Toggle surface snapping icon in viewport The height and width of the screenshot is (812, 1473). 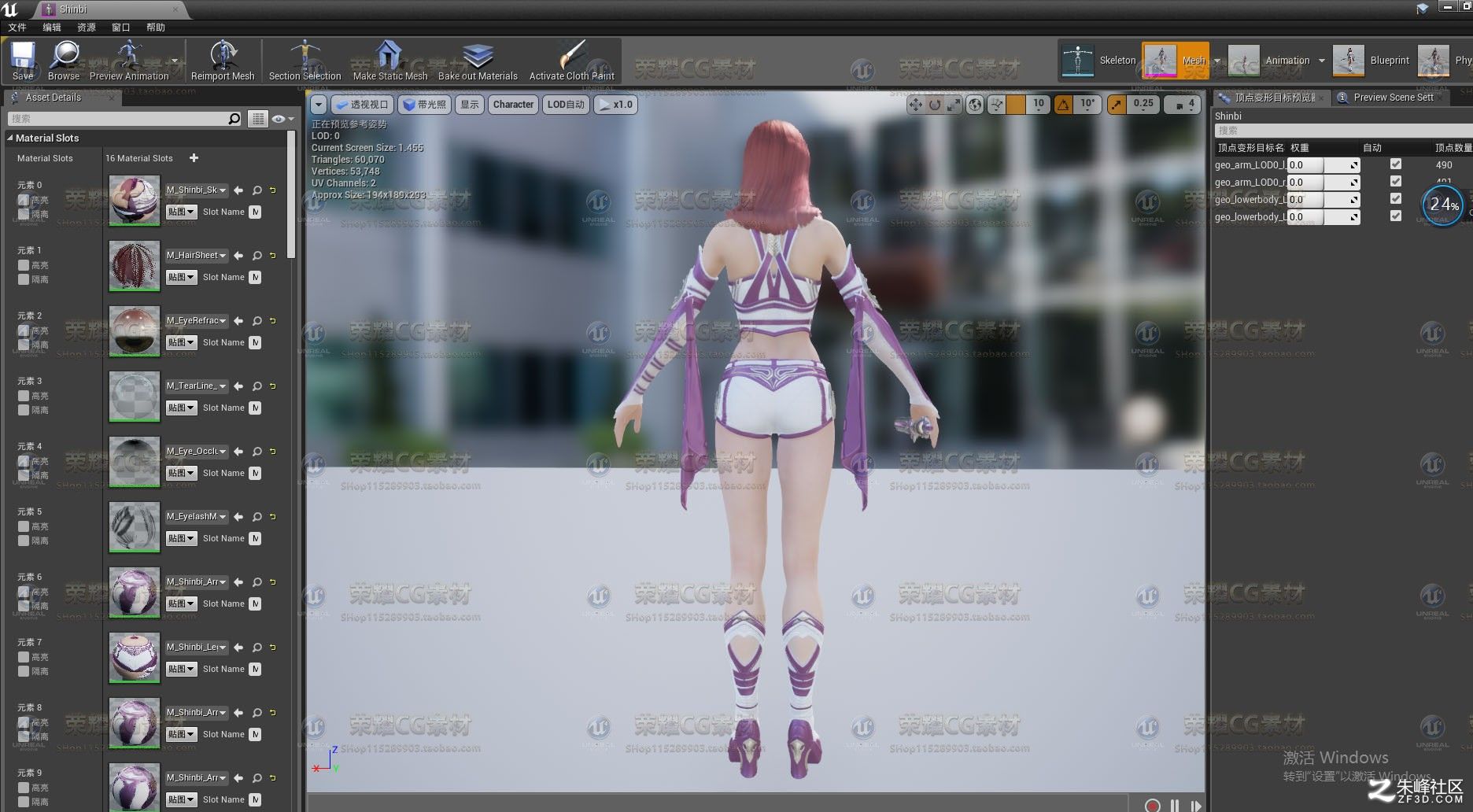click(x=996, y=105)
